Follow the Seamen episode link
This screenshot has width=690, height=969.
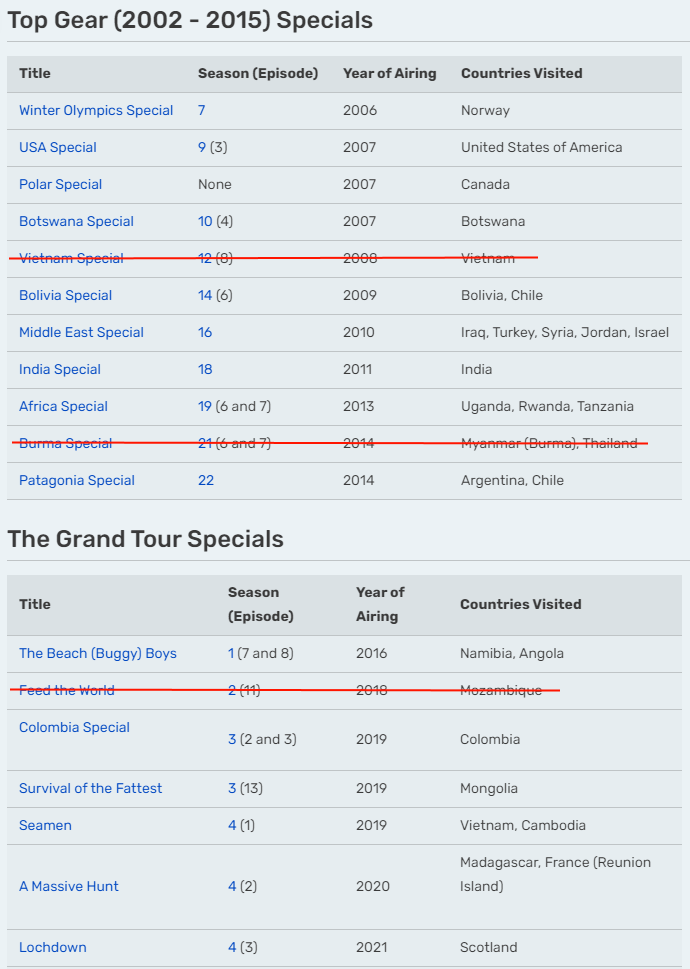pyautogui.click(x=45, y=826)
